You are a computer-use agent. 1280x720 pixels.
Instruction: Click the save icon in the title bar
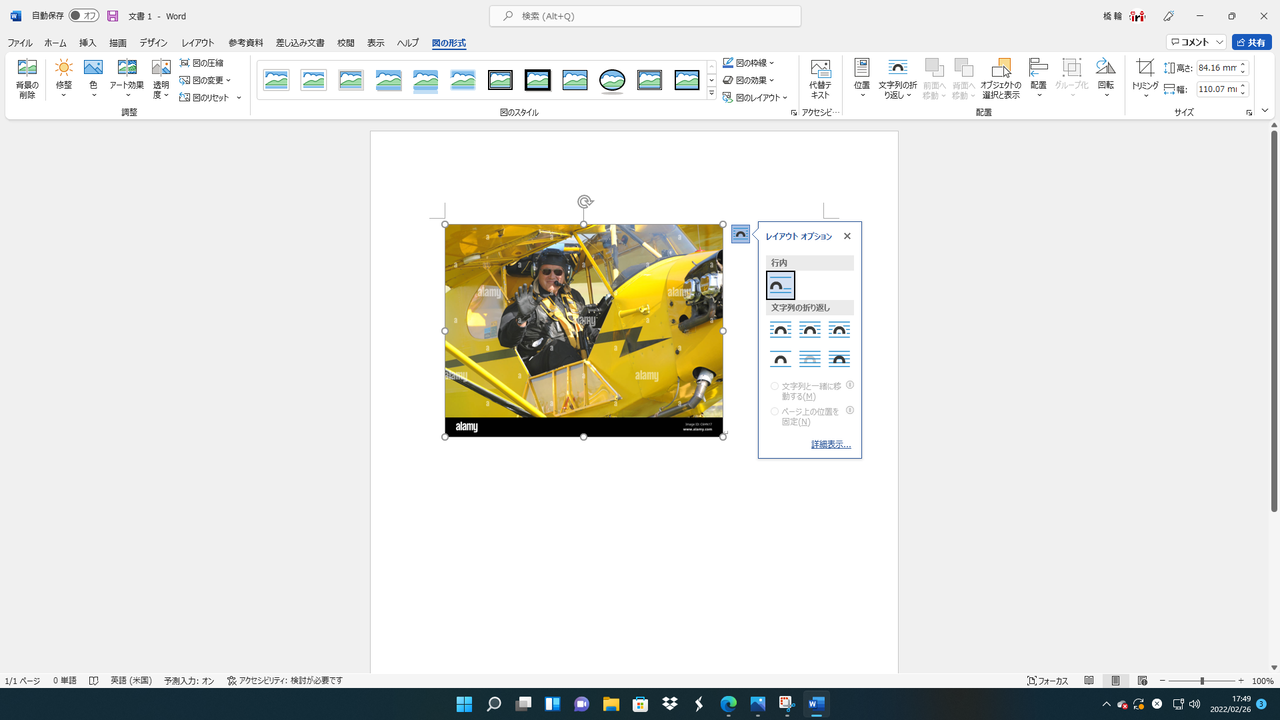(112, 16)
